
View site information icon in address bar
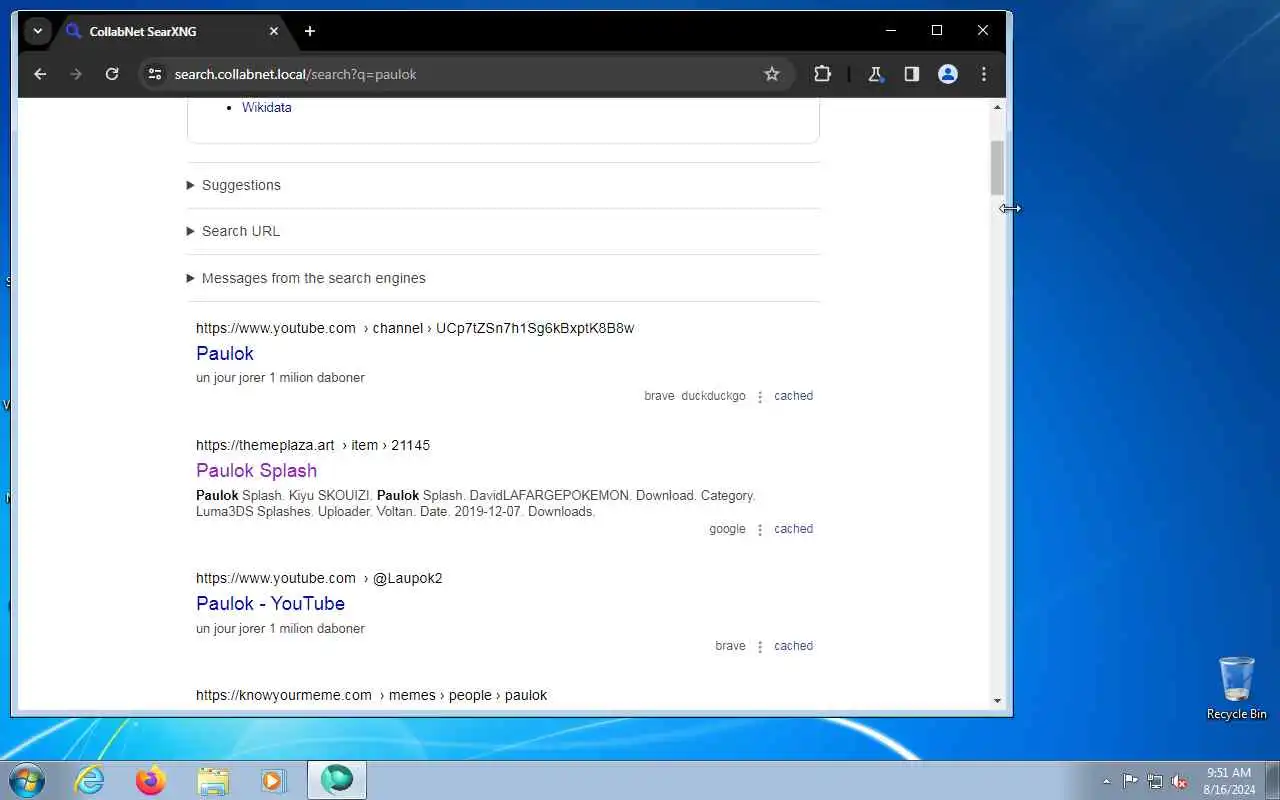click(153, 74)
